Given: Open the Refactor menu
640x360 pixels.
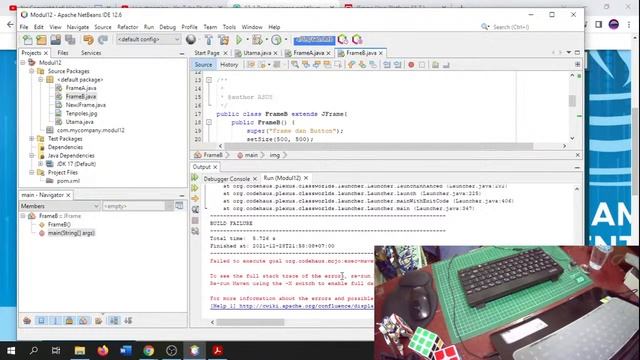Looking at the screenshot, I should tap(127, 27).
